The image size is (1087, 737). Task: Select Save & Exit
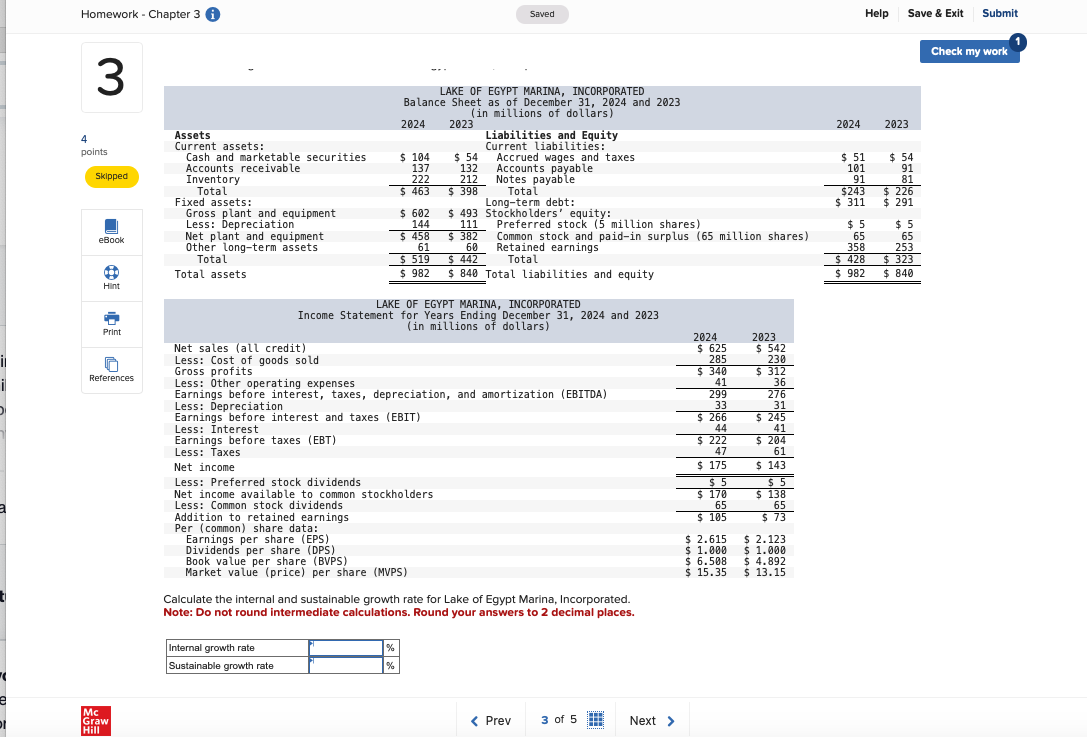point(935,13)
